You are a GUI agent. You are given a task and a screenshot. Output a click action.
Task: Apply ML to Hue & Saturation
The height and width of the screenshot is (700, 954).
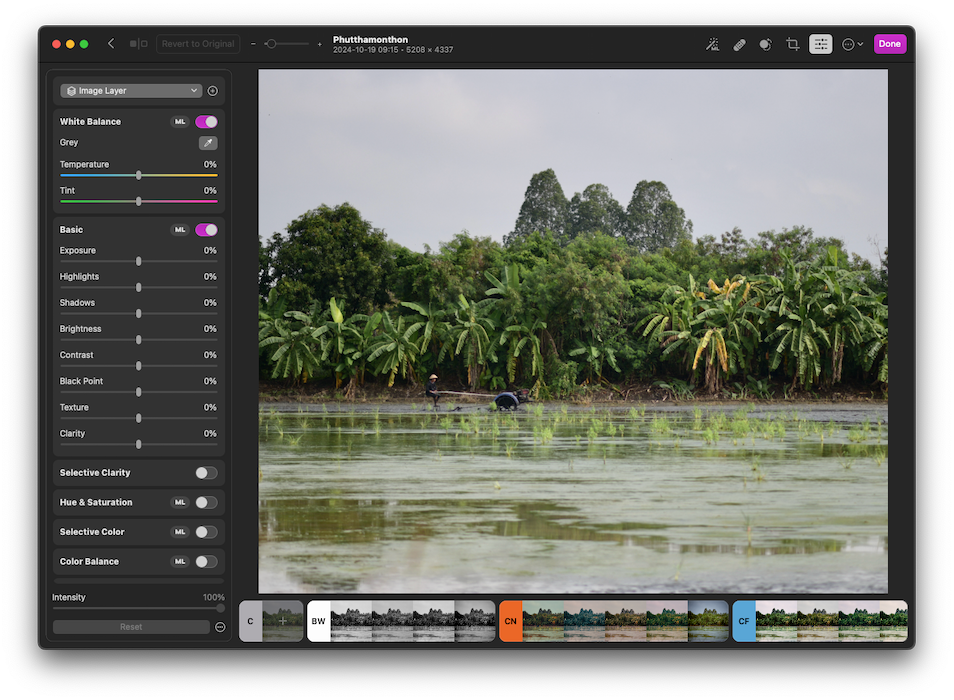click(x=180, y=502)
